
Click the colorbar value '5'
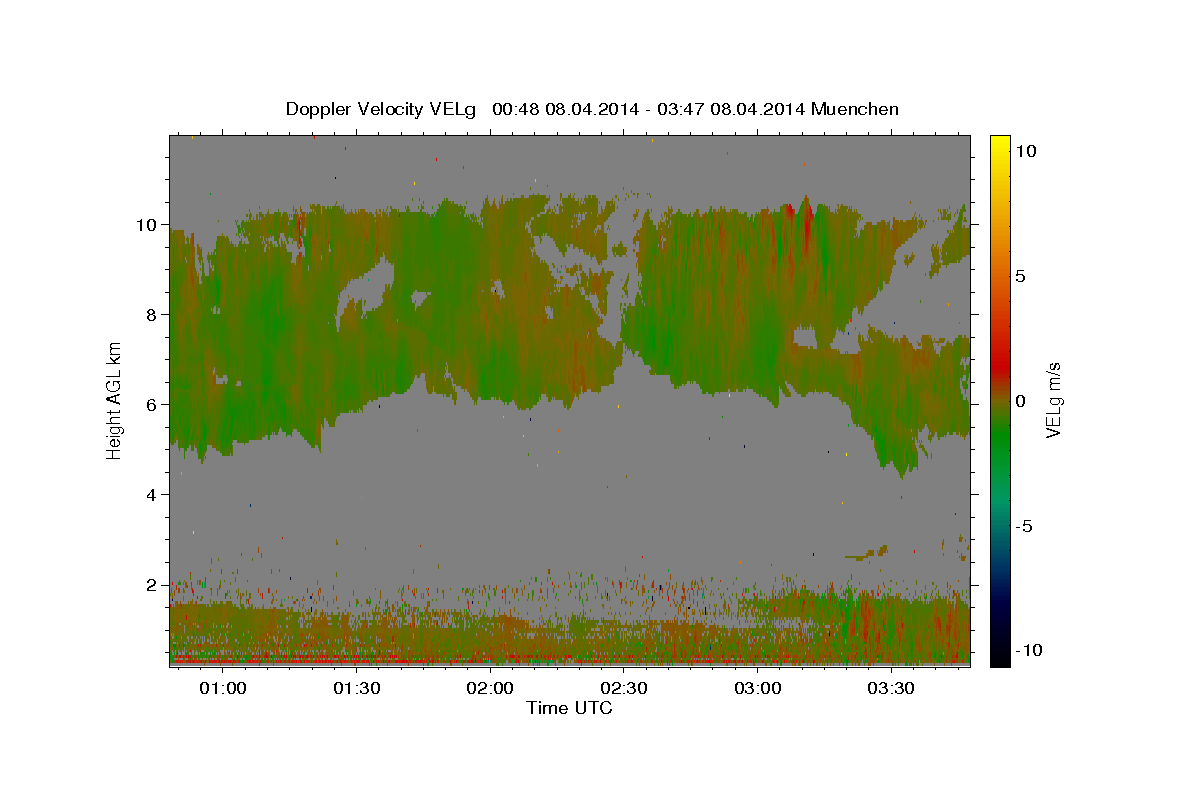[1022, 276]
